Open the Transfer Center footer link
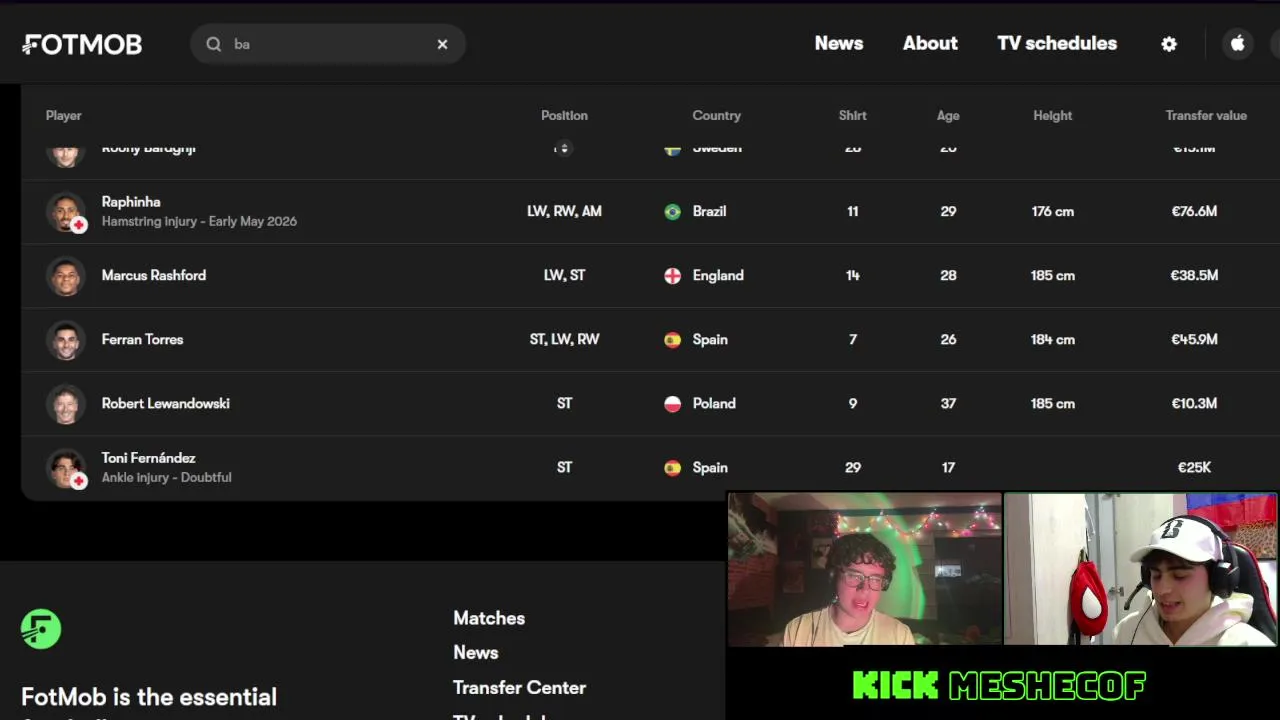 pyautogui.click(x=519, y=687)
